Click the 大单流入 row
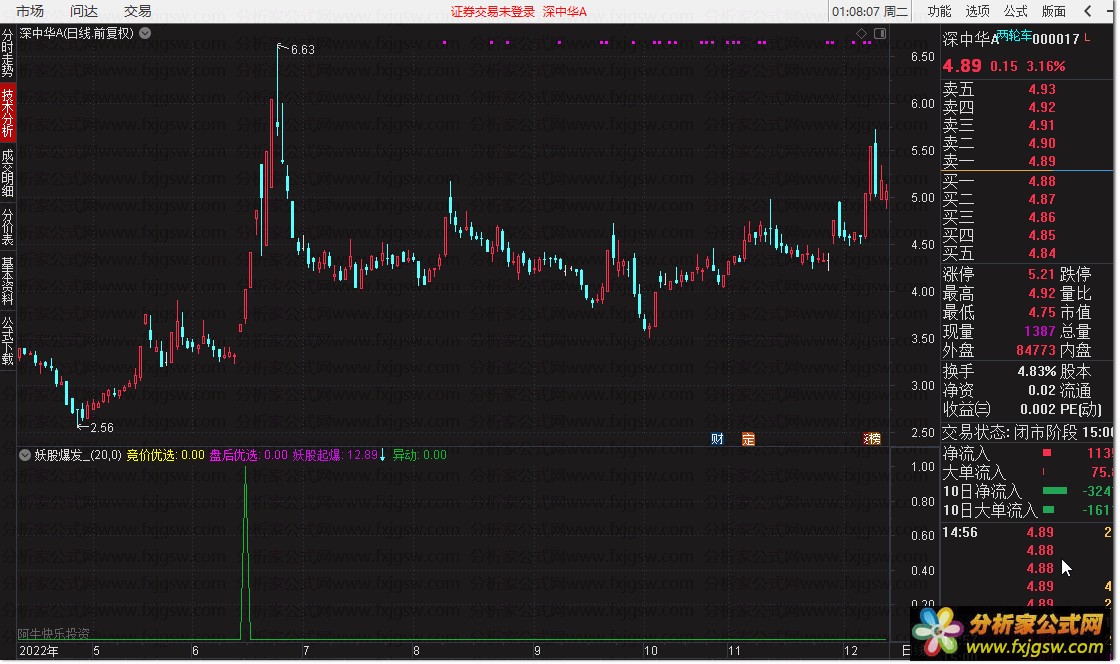This screenshot has width=1120, height=664. (x=1027, y=472)
